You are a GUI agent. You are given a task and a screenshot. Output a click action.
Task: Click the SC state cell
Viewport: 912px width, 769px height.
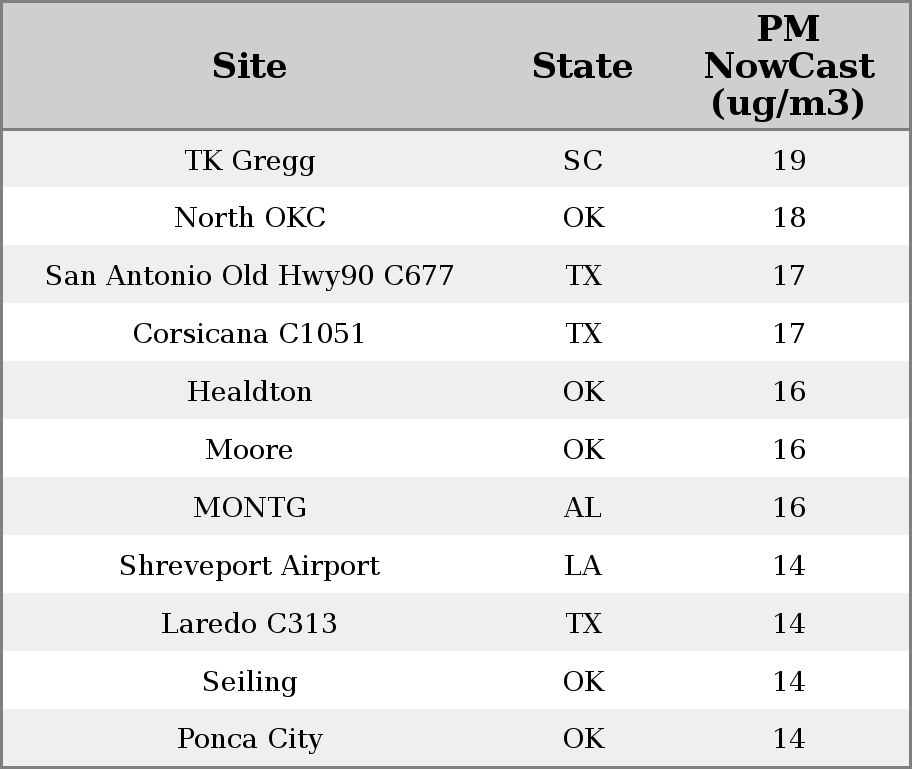click(583, 160)
